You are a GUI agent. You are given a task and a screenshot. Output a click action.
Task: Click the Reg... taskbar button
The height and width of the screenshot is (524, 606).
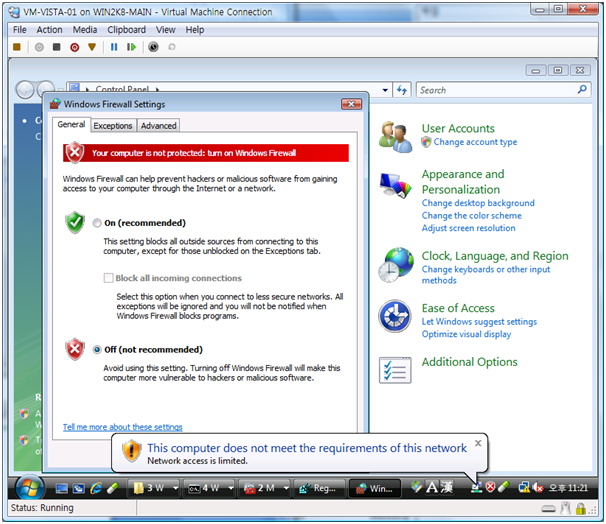(319, 488)
